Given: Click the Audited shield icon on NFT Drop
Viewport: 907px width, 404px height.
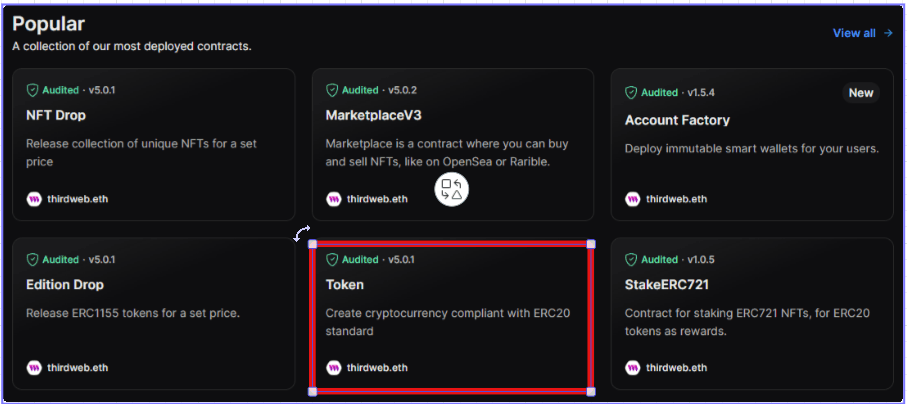Looking at the screenshot, I should coord(32,90).
